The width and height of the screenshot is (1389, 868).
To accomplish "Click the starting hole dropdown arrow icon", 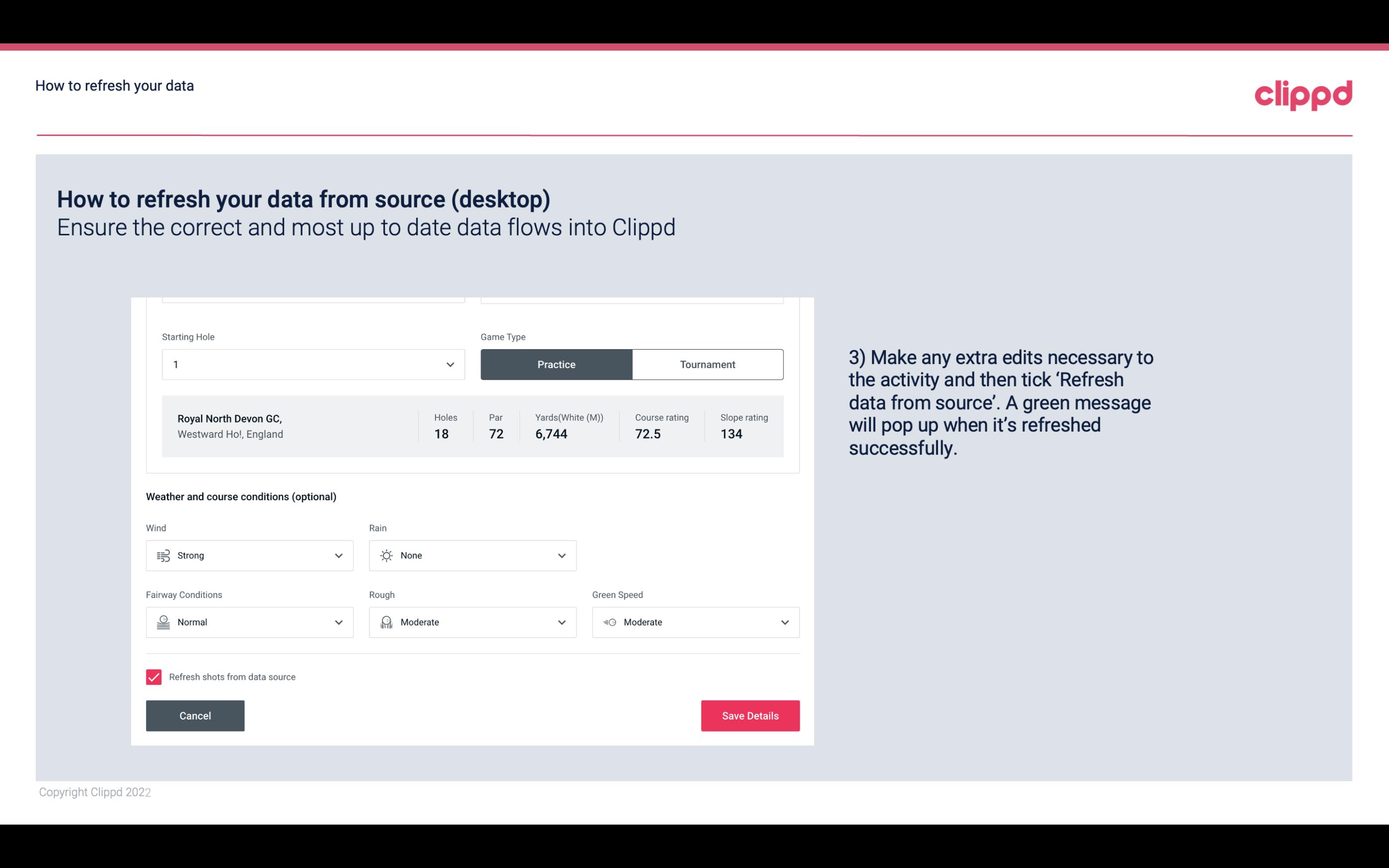I will point(450,364).
